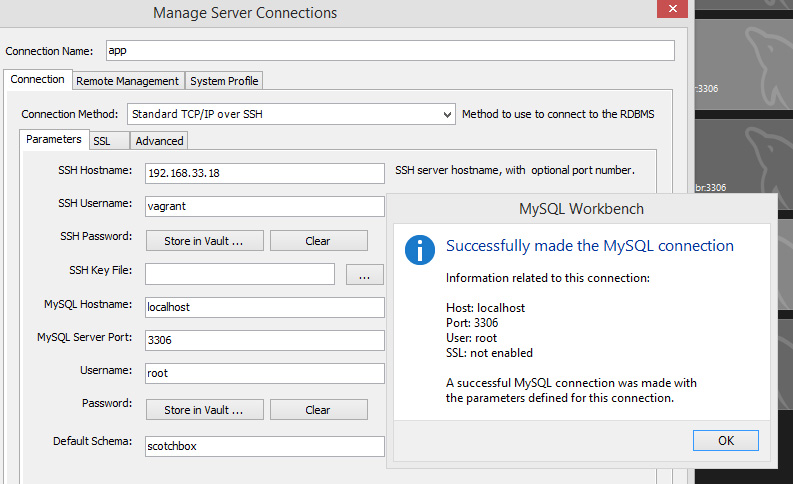Screen dimensions: 793x484
Task: Click the blue information icon in the dialog
Action: pyautogui.click(x=420, y=250)
